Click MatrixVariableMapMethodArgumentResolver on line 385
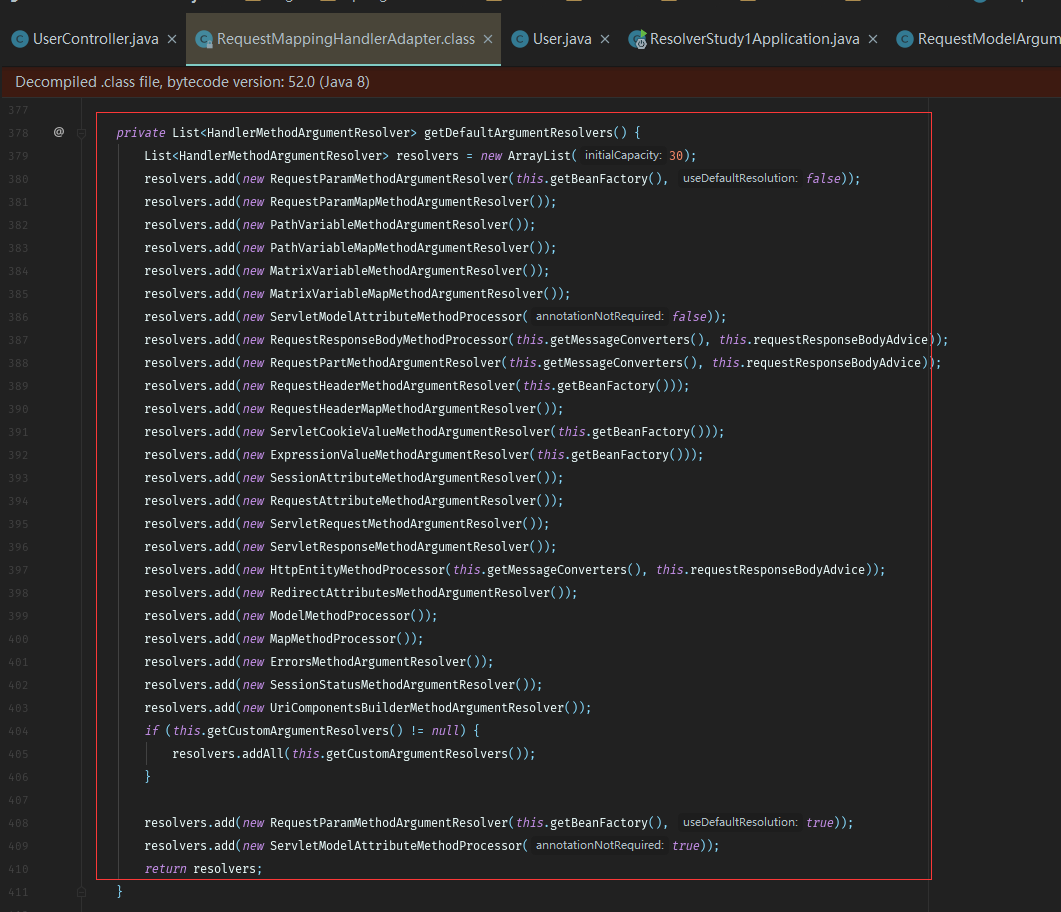 tap(406, 294)
